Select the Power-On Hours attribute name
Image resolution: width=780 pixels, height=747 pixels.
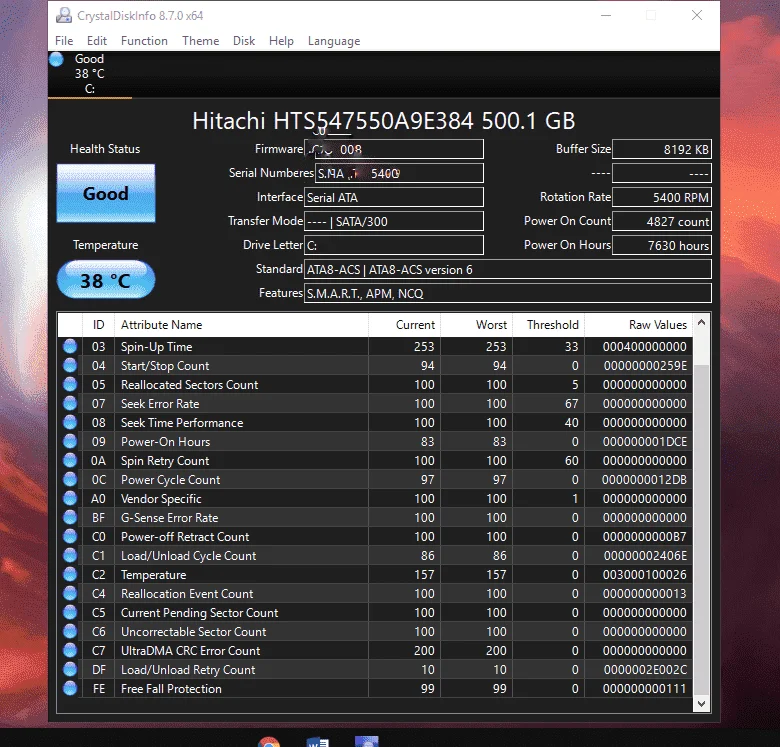pos(166,442)
